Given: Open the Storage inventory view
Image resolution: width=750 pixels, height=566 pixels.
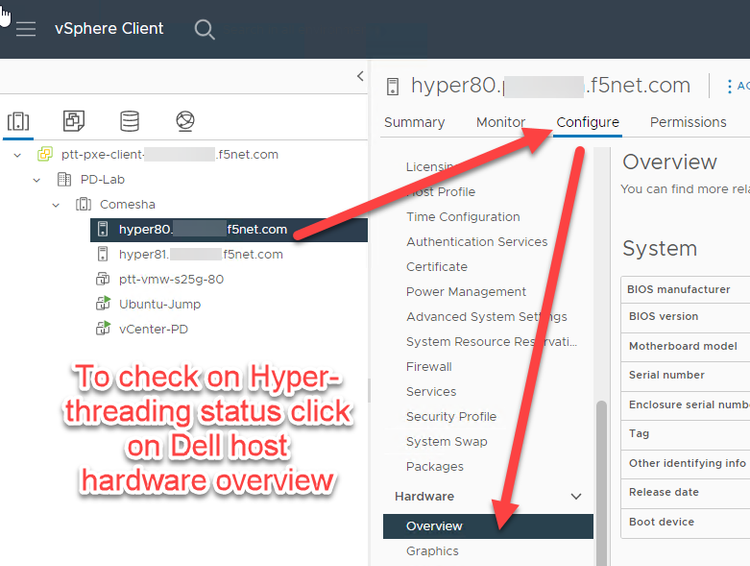Looking at the screenshot, I should [x=129, y=121].
